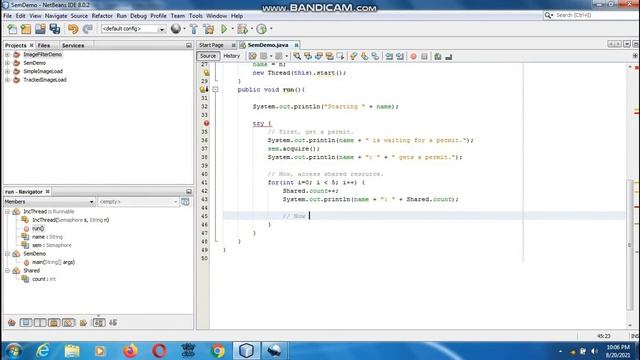Select the History view button
The width and height of the screenshot is (640, 360).
point(231,56)
